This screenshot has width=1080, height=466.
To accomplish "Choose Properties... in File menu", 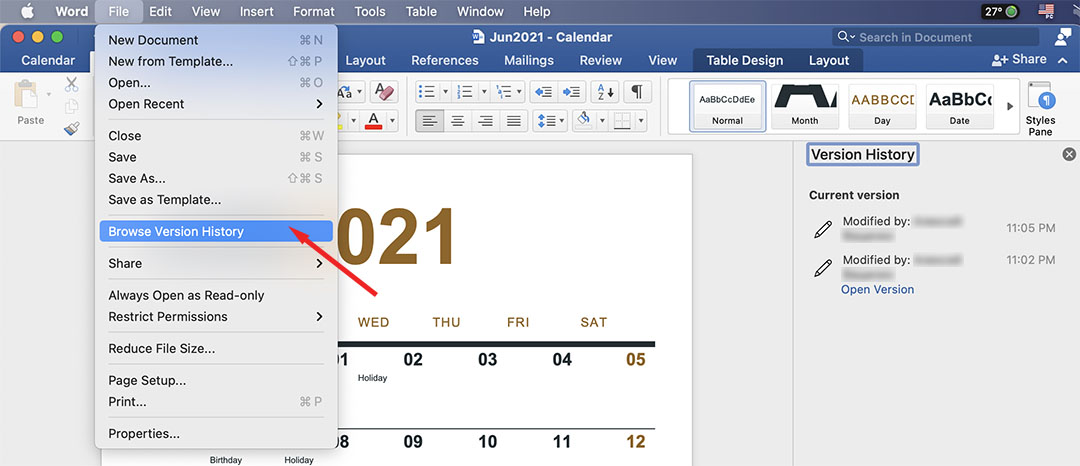I will (216, 434).
